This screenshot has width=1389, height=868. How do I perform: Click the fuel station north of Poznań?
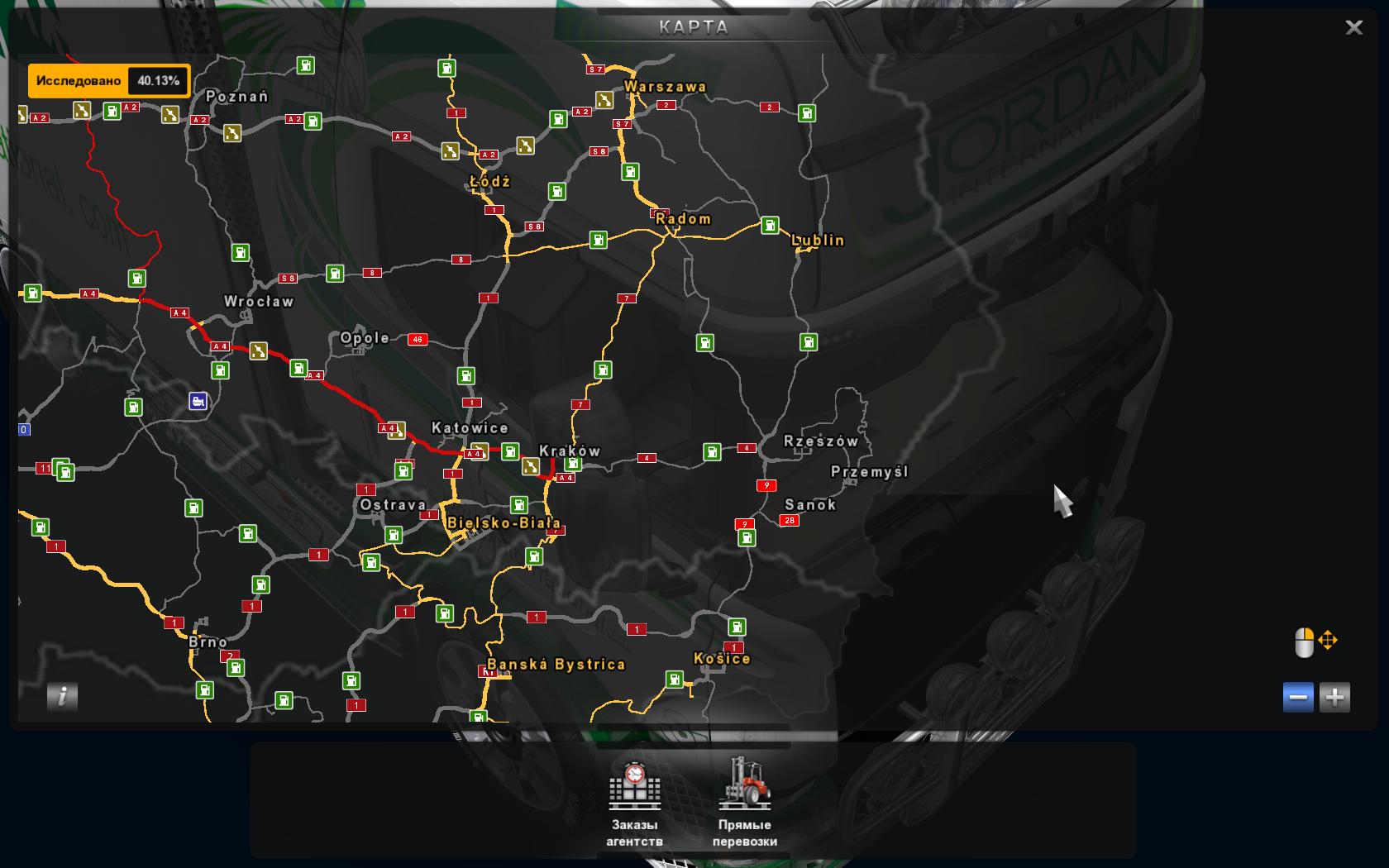[x=306, y=65]
